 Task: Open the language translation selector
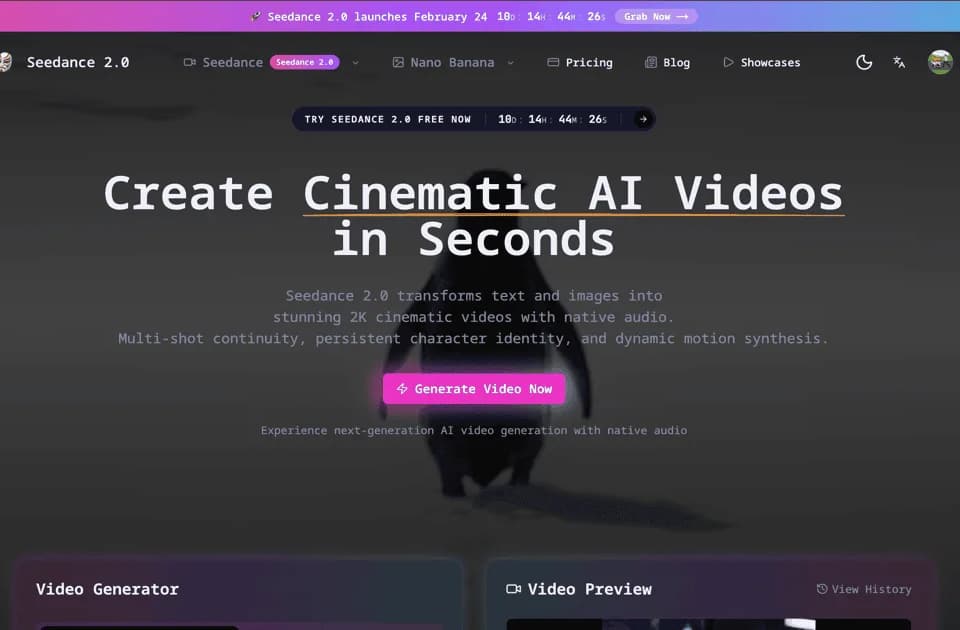point(899,62)
